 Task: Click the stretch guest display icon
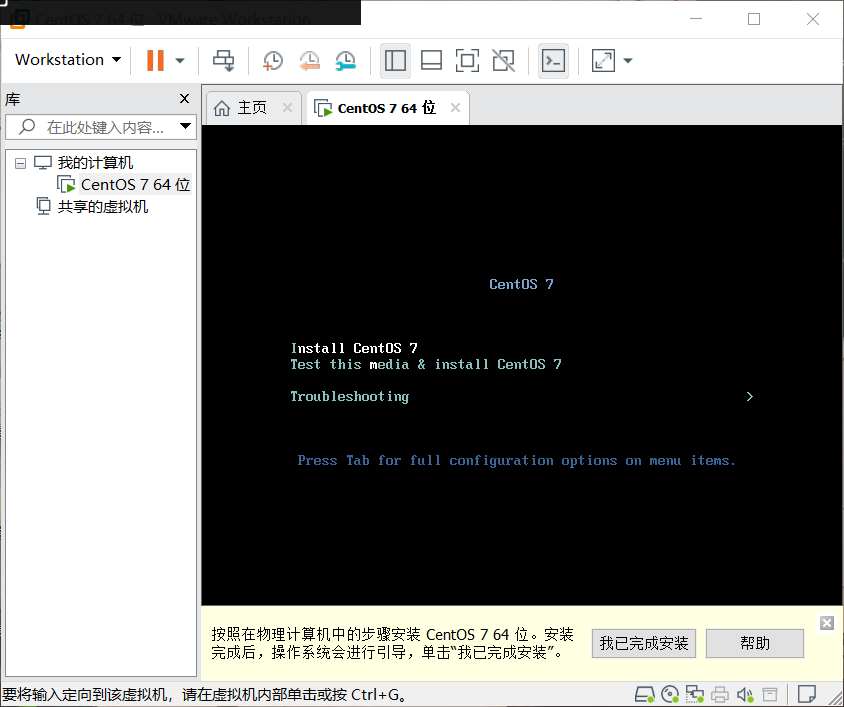[x=603, y=60]
